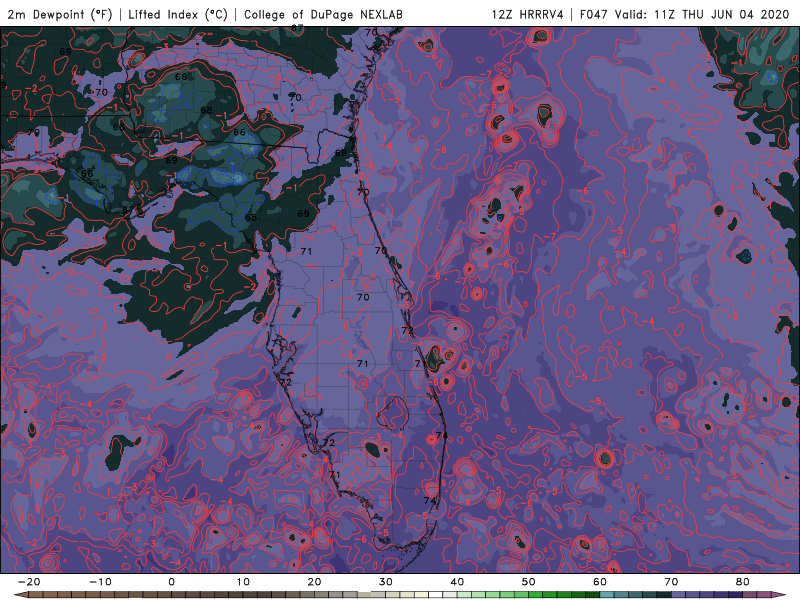Click the 20 label on the color scale
The image size is (800, 600).
click(314, 582)
